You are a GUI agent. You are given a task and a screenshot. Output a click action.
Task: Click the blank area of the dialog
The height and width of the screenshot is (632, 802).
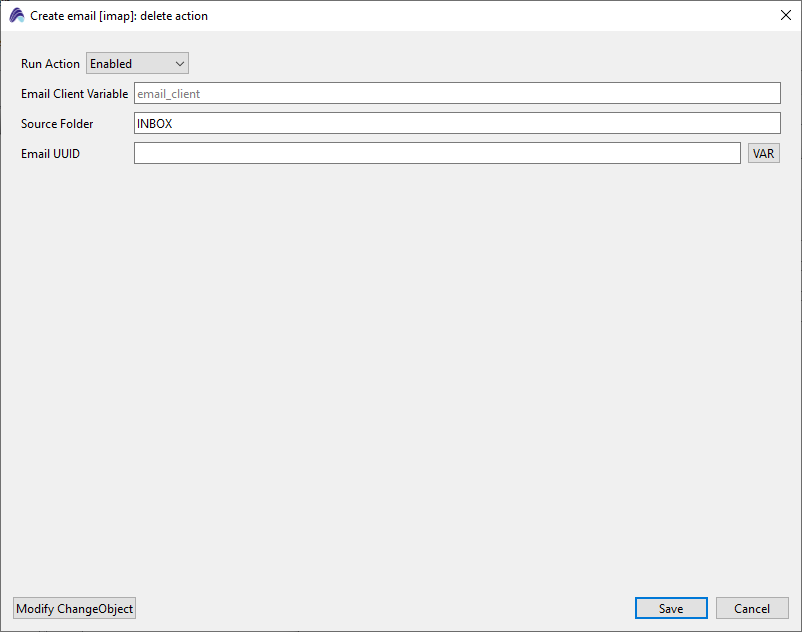400,380
